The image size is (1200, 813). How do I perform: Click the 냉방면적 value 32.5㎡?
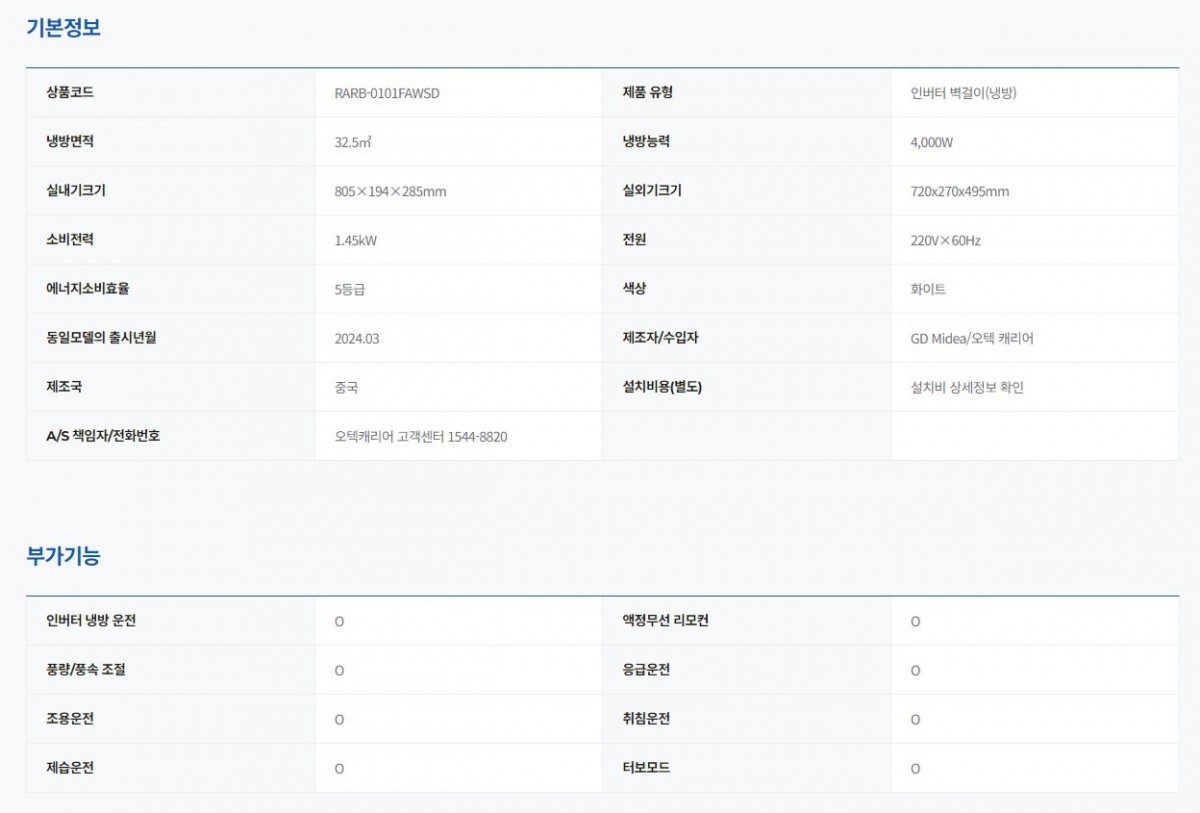point(353,142)
